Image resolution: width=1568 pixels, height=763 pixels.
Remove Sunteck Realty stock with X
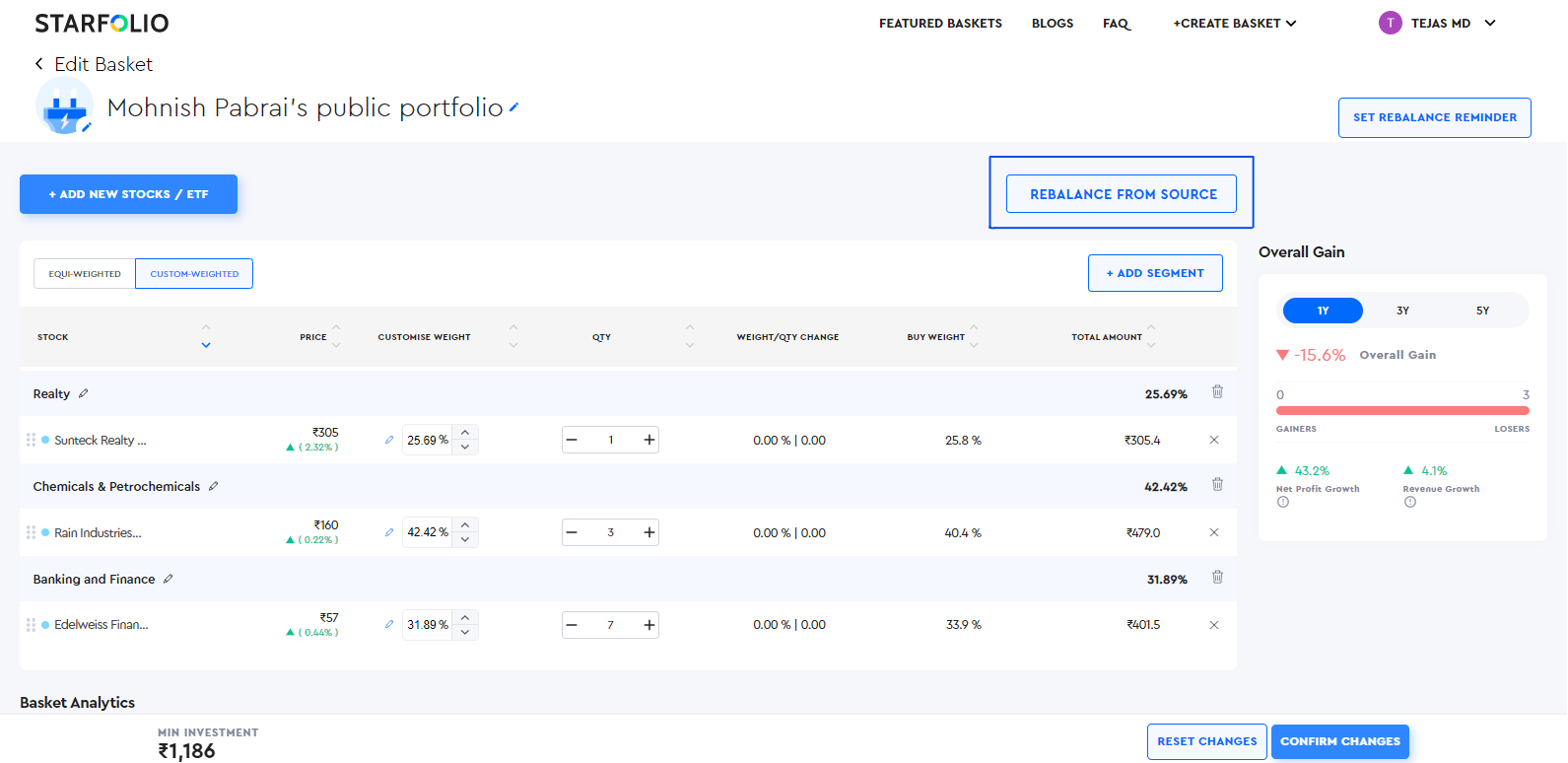pyautogui.click(x=1214, y=440)
